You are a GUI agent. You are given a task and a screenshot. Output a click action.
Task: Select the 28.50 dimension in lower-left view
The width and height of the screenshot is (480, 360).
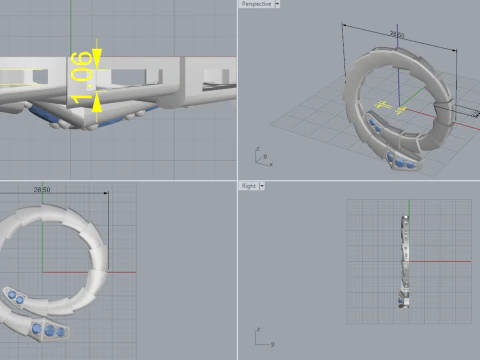click(42, 190)
